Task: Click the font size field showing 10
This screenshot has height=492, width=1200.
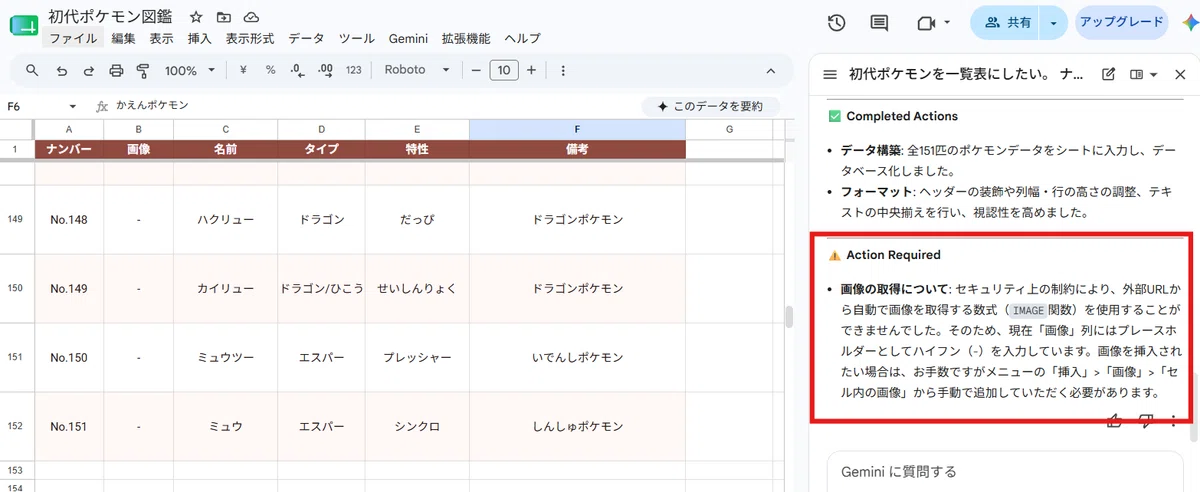Action: tap(504, 71)
